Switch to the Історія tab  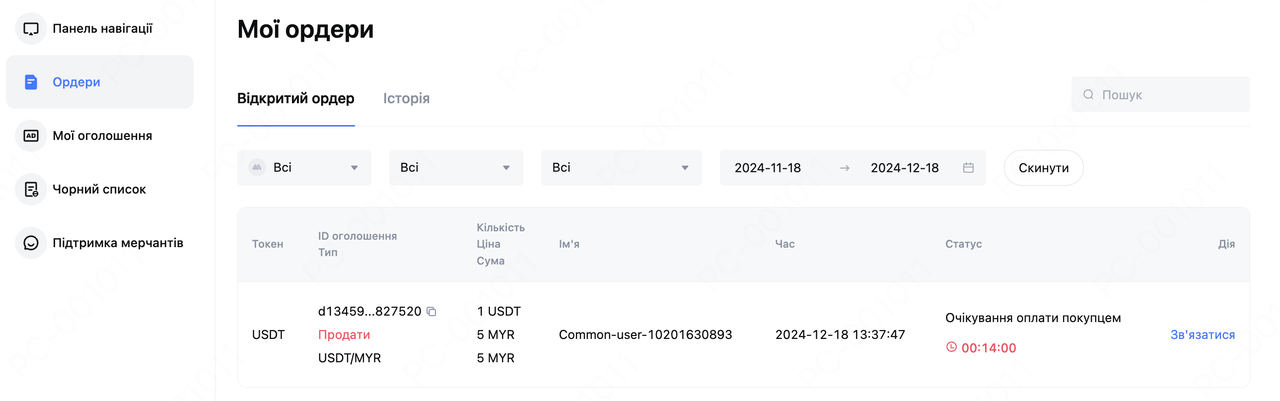406,99
